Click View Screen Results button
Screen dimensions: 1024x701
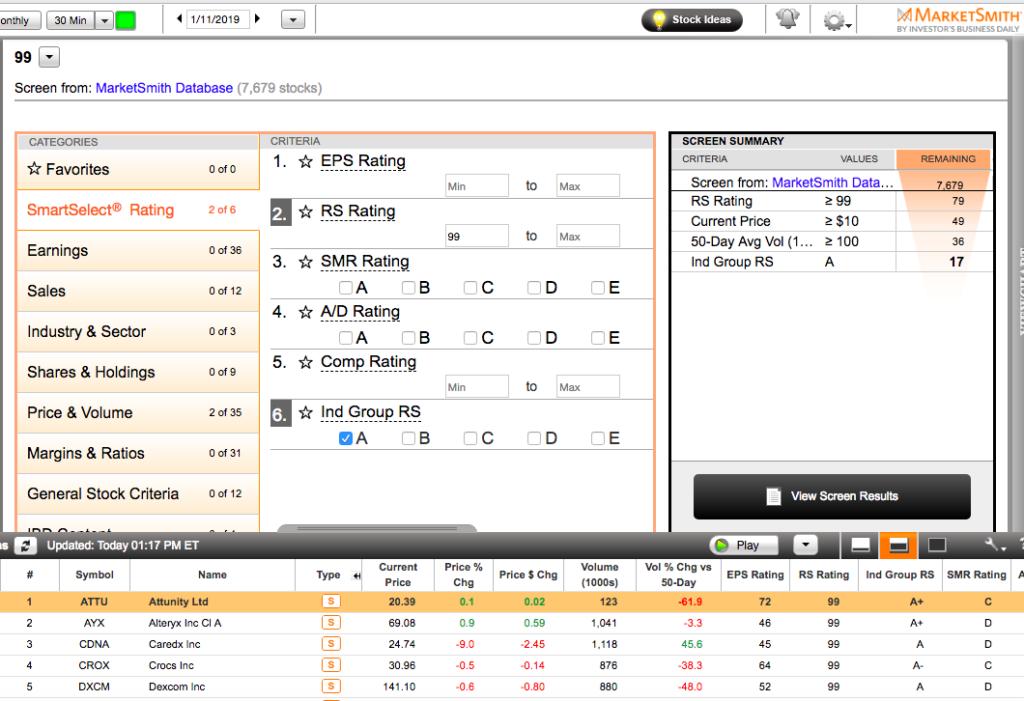(832, 497)
